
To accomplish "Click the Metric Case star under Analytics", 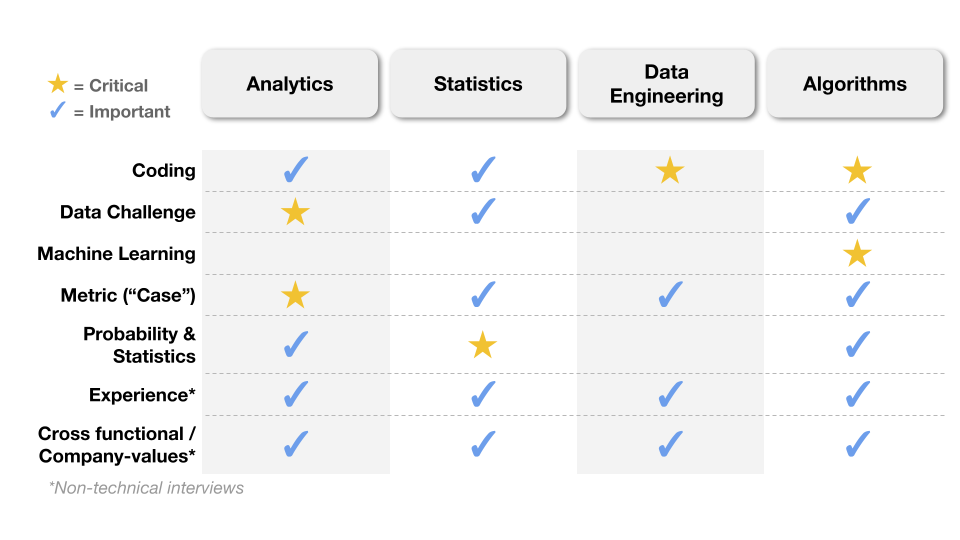I will coord(295,295).
